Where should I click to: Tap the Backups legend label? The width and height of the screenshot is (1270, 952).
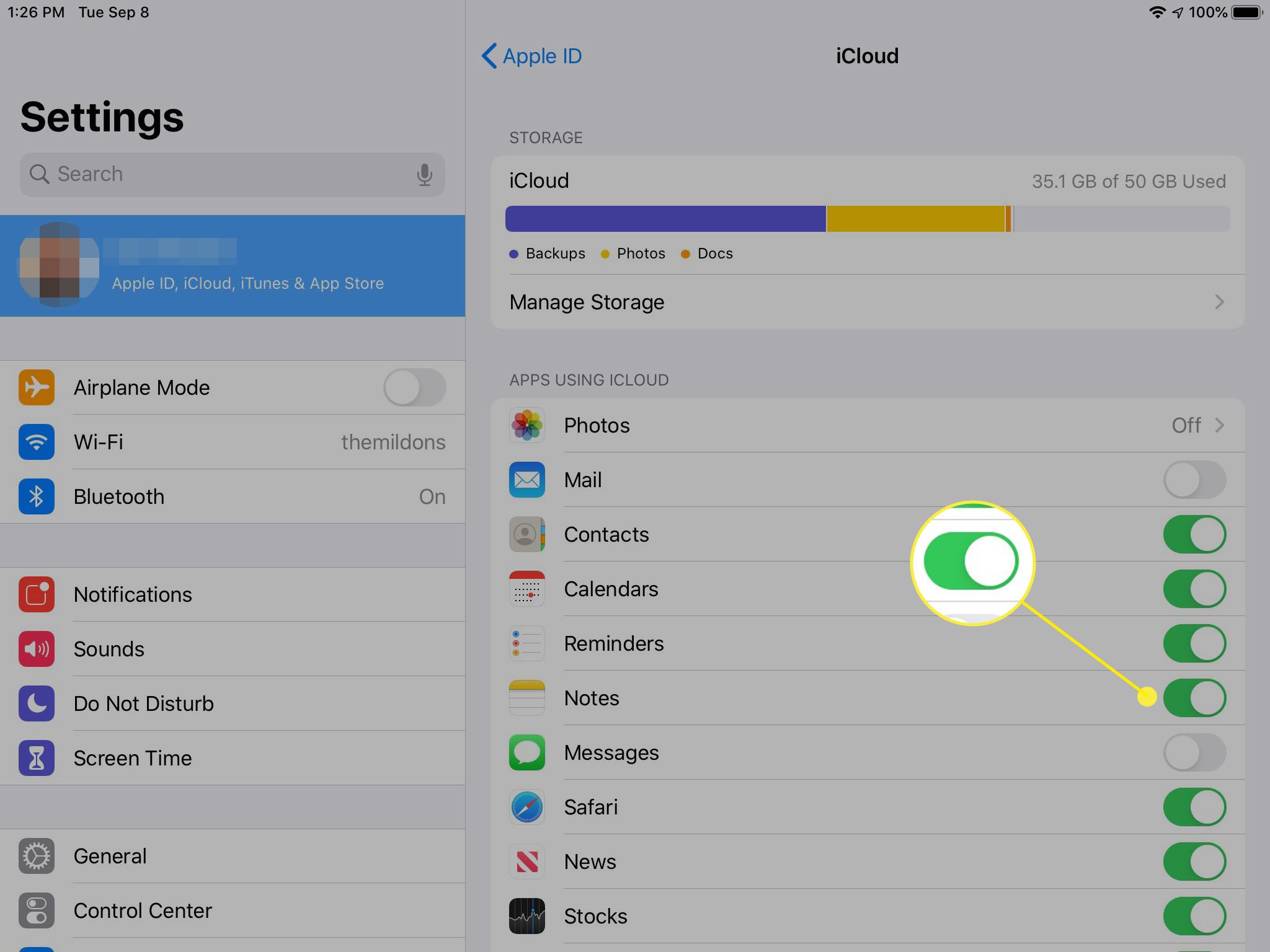555,253
